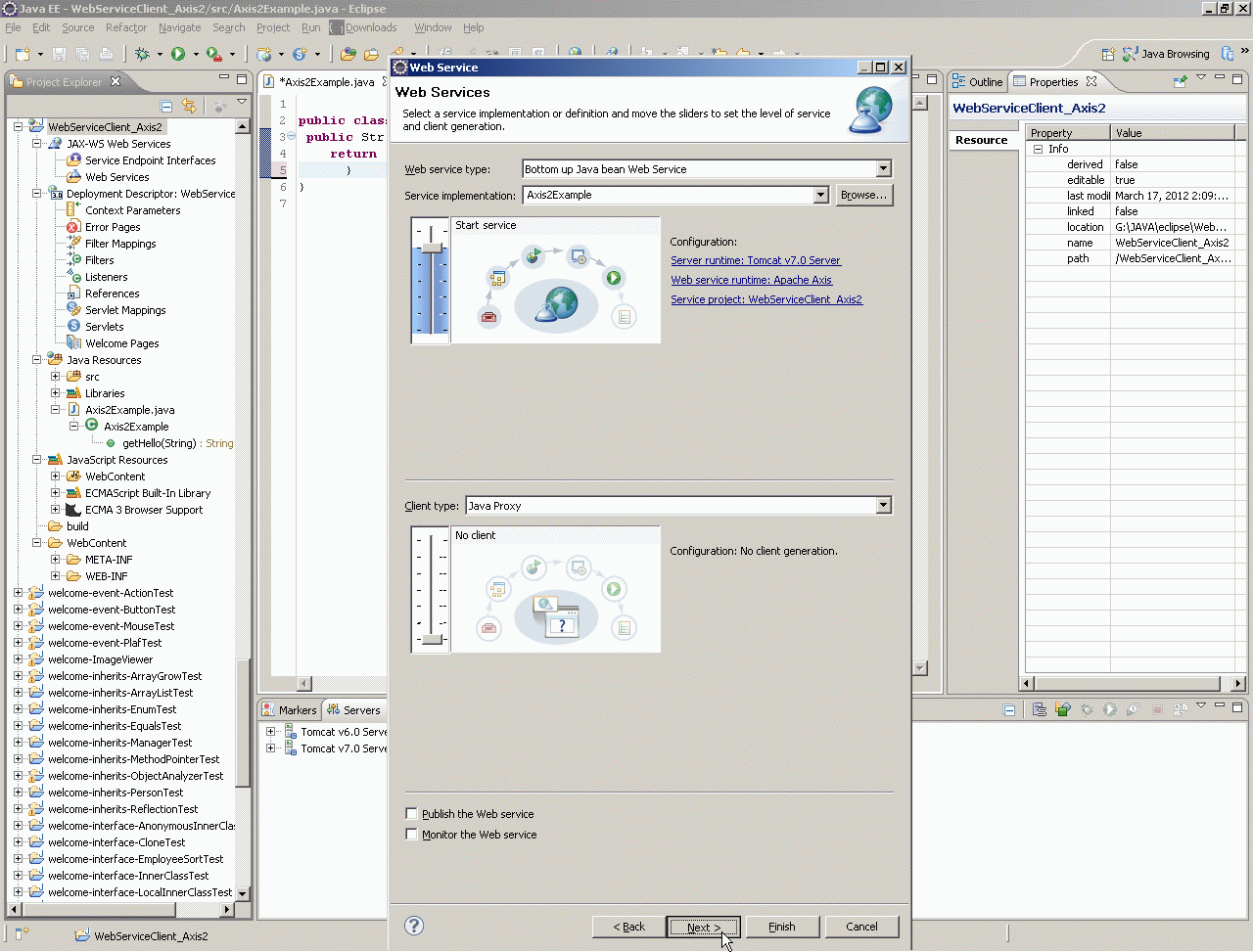Viewport: 1253px width, 952px height.
Task: Click the Pin to selection icon in Properties
Action: 1180,80
